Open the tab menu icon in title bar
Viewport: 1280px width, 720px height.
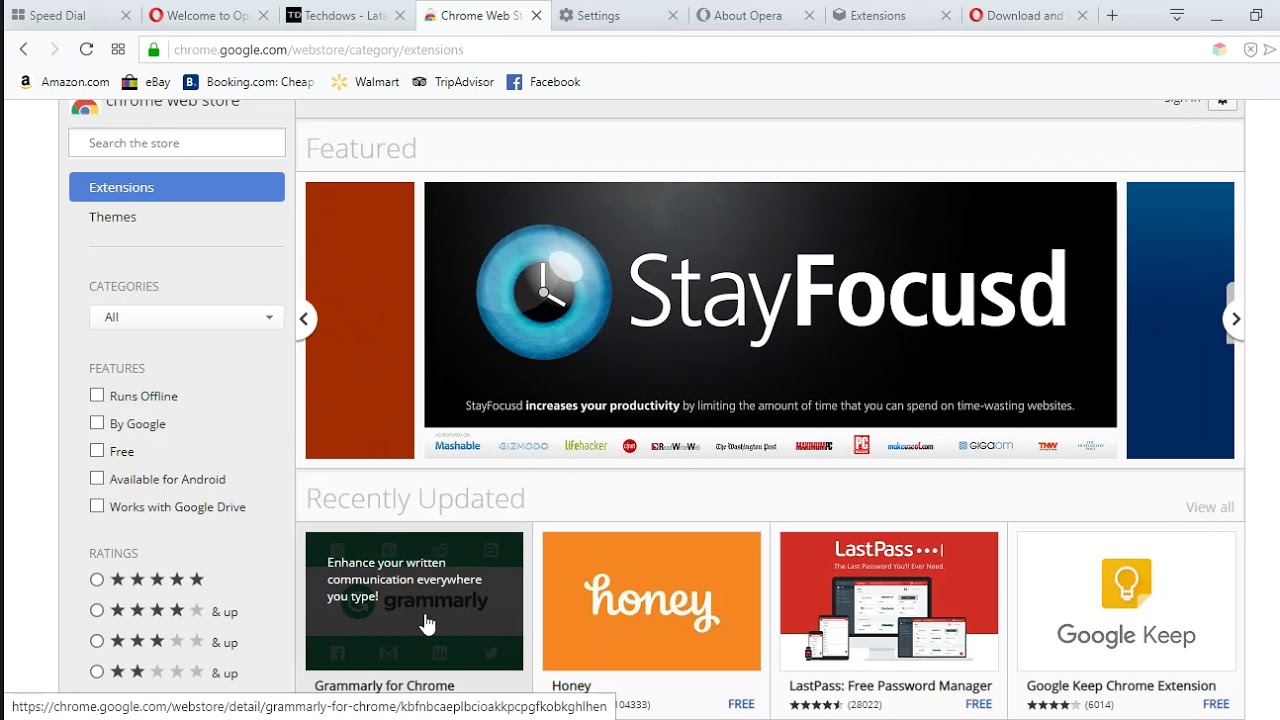[x=1177, y=15]
